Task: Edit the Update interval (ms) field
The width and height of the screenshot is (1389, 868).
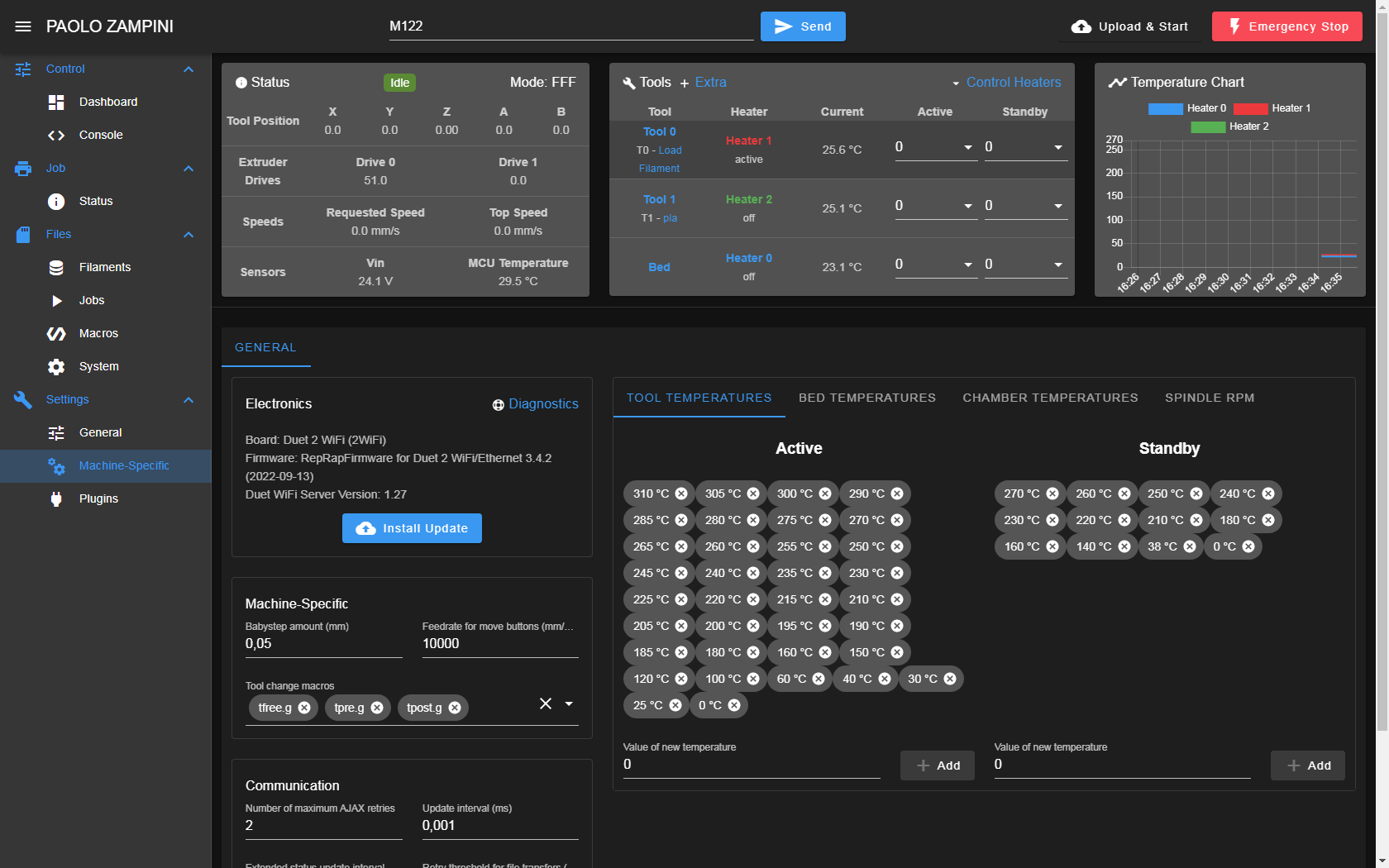Action: point(500,826)
